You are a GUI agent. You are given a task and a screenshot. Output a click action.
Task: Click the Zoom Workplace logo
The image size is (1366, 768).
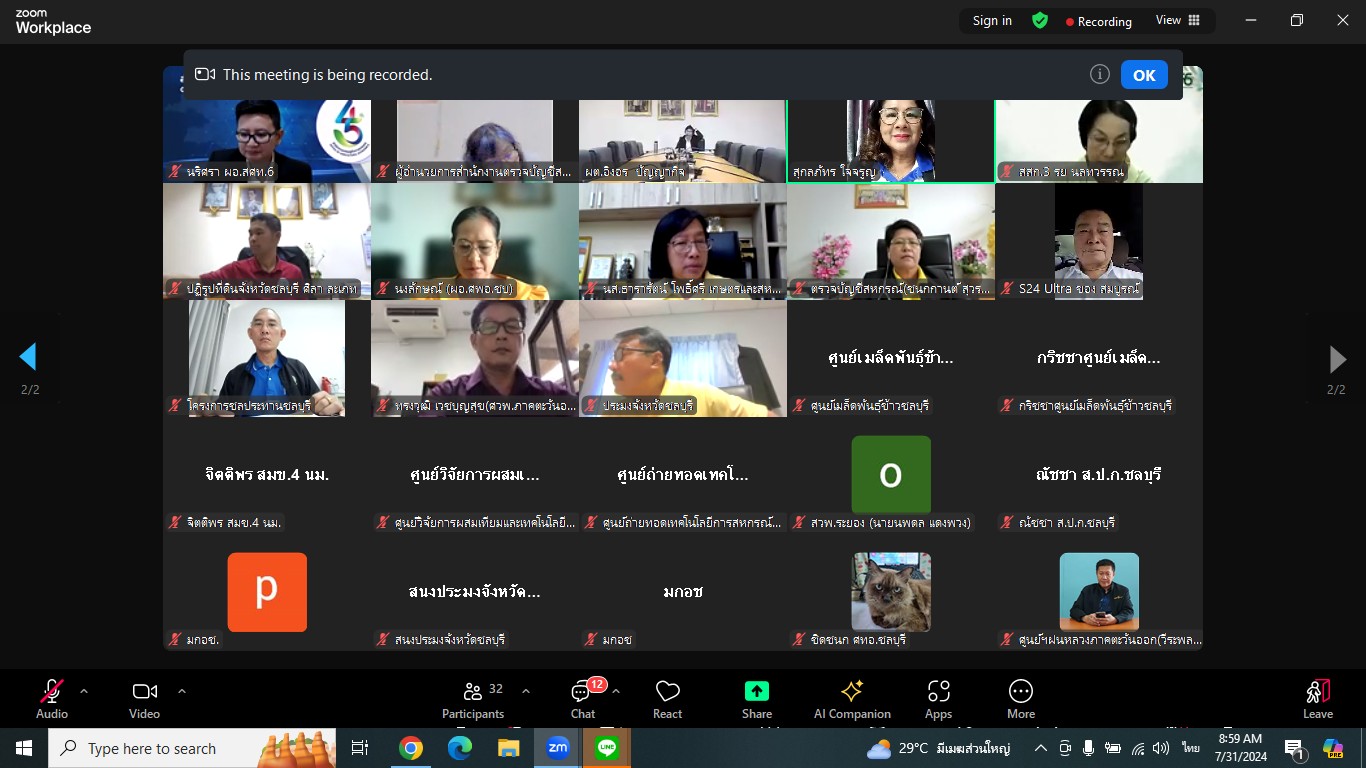(53, 23)
